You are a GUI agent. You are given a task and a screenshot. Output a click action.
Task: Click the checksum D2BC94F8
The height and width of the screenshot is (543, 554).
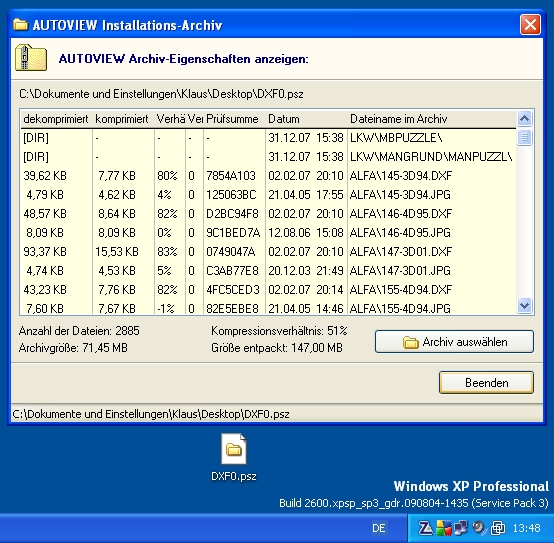[x=232, y=214]
